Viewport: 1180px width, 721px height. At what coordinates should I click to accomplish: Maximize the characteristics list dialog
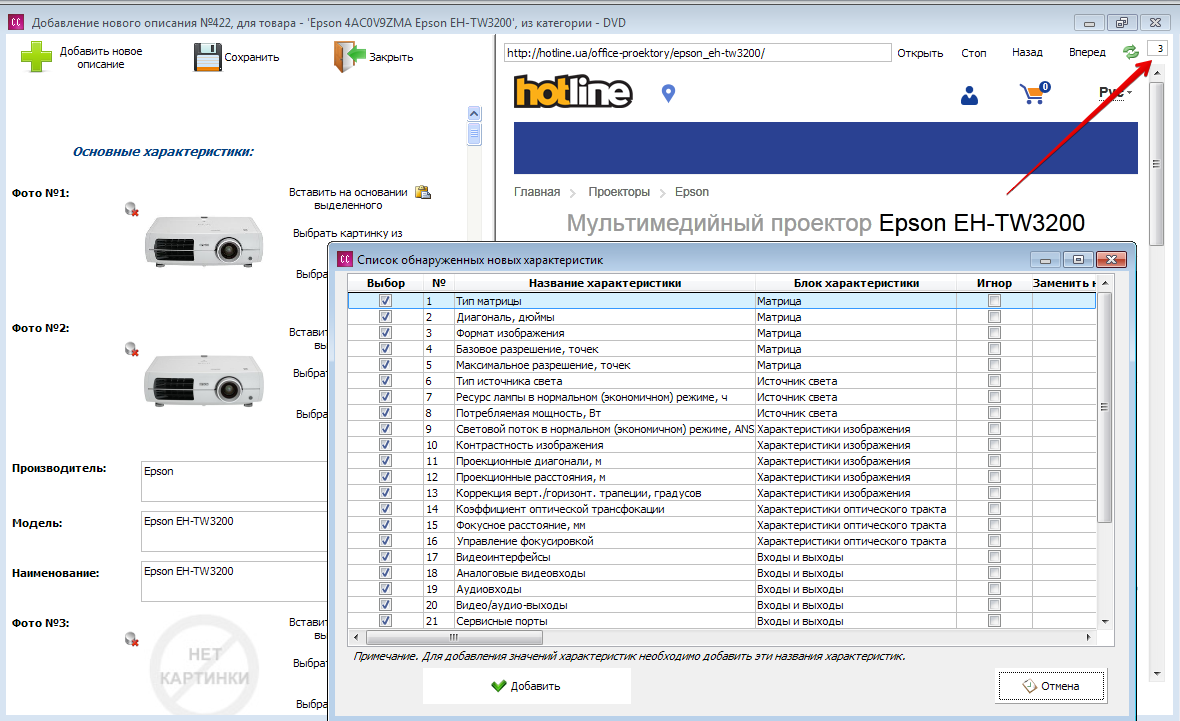[x=1078, y=260]
